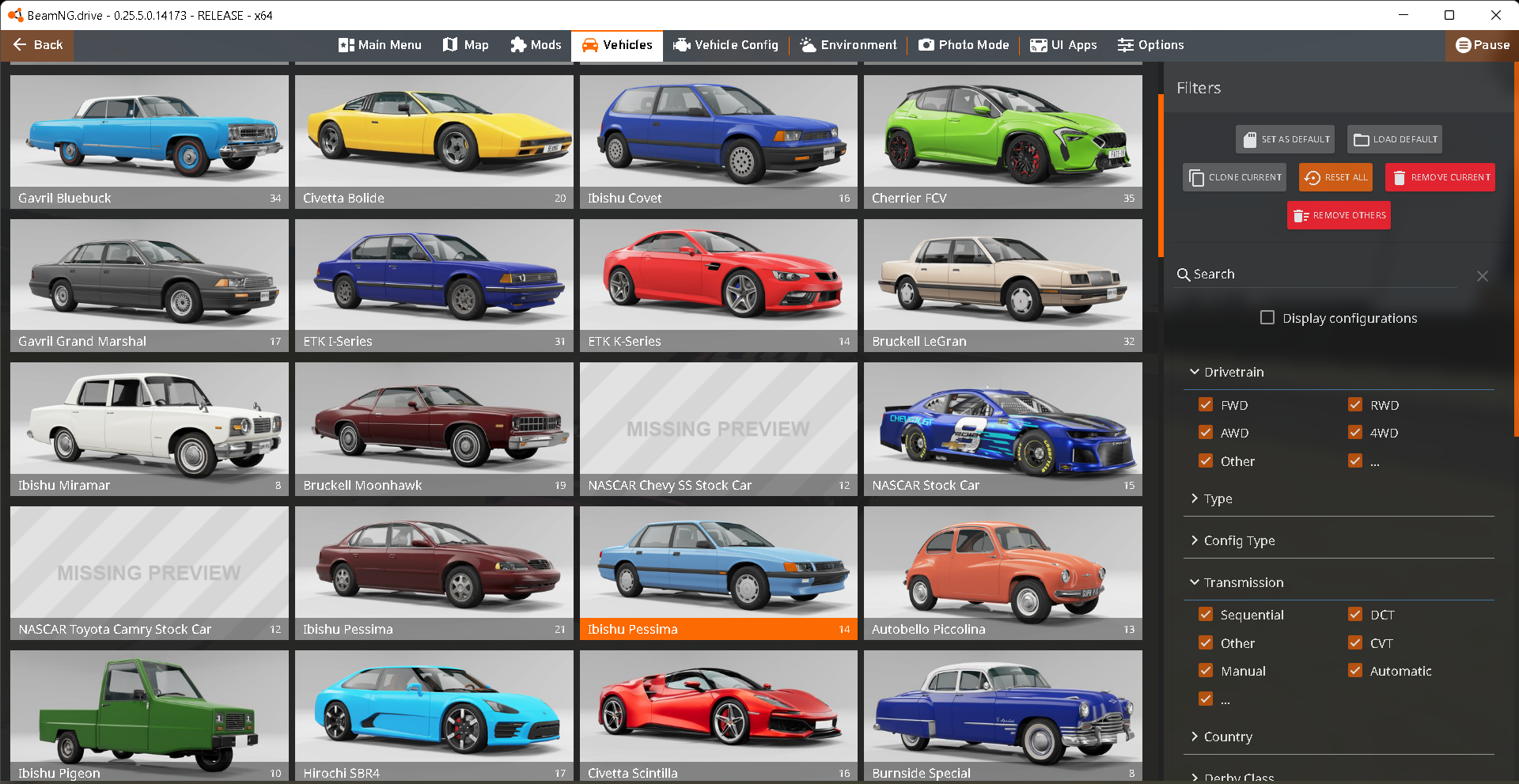Click the Vehicles car icon
This screenshot has width=1519, height=784.
pos(590,45)
